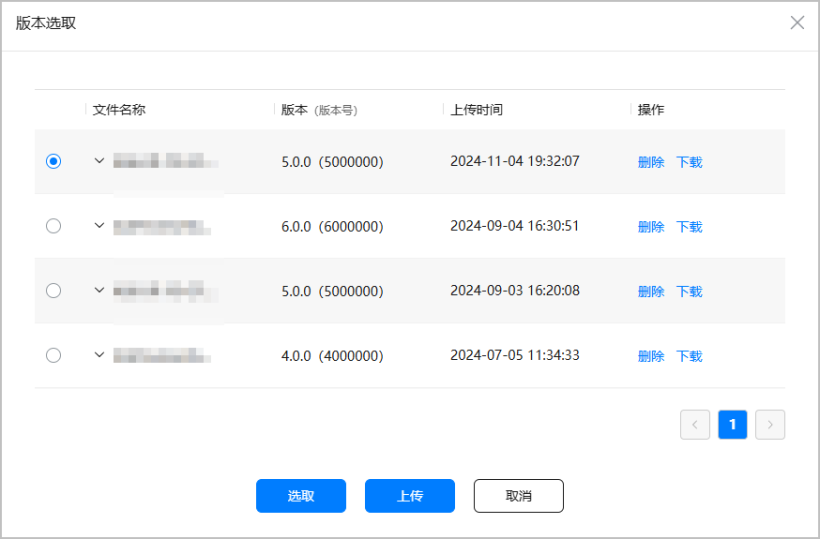
Task: Click the 版本选取 dialog title
Action: (46, 23)
